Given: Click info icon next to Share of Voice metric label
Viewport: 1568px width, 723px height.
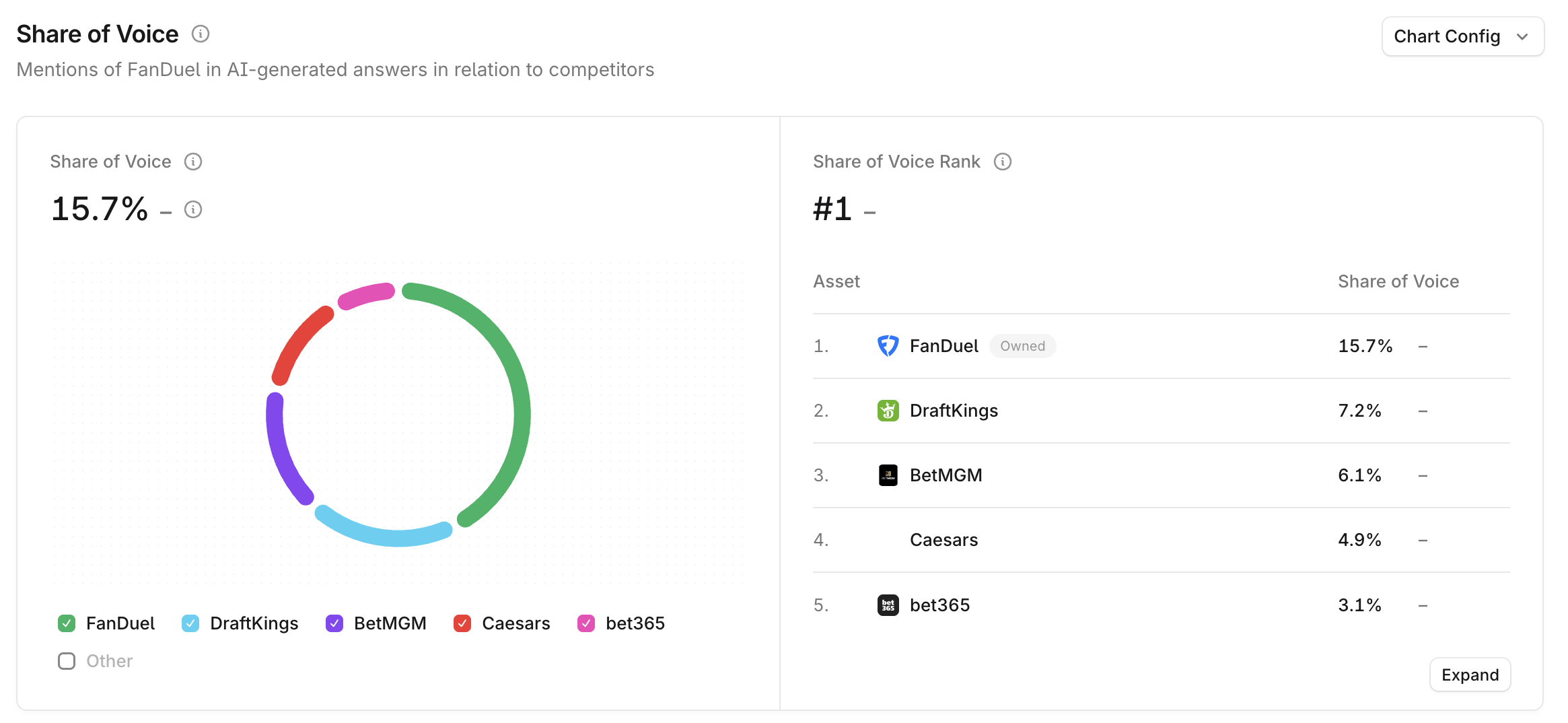Looking at the screenshot, I should click(x=193, y=162).
